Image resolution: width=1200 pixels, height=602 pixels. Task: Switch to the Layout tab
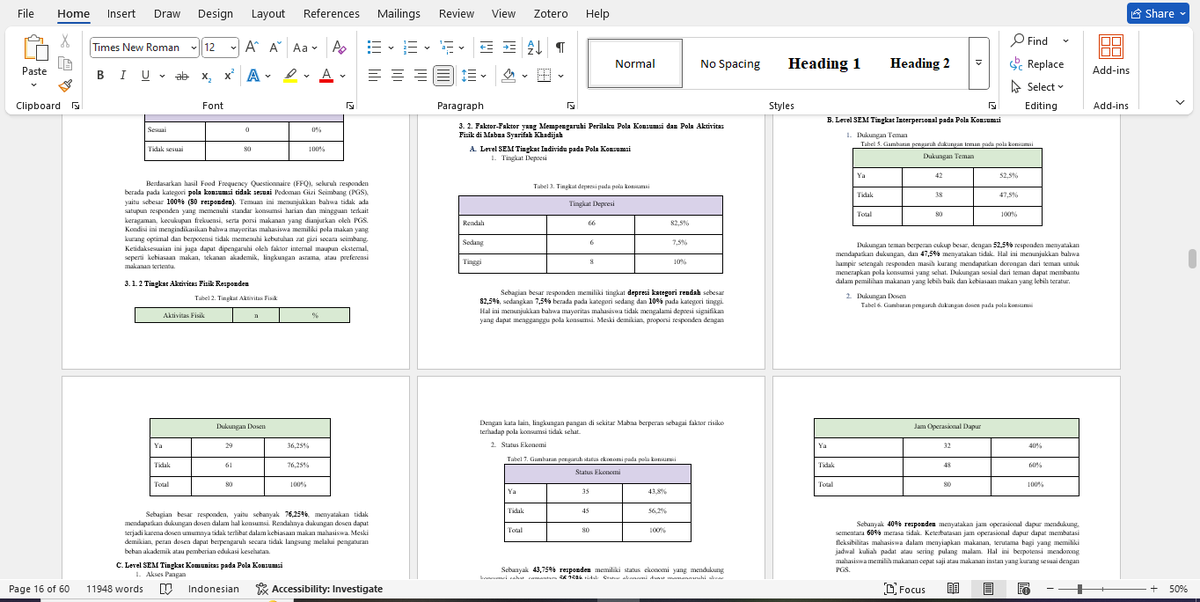[268, 13]
